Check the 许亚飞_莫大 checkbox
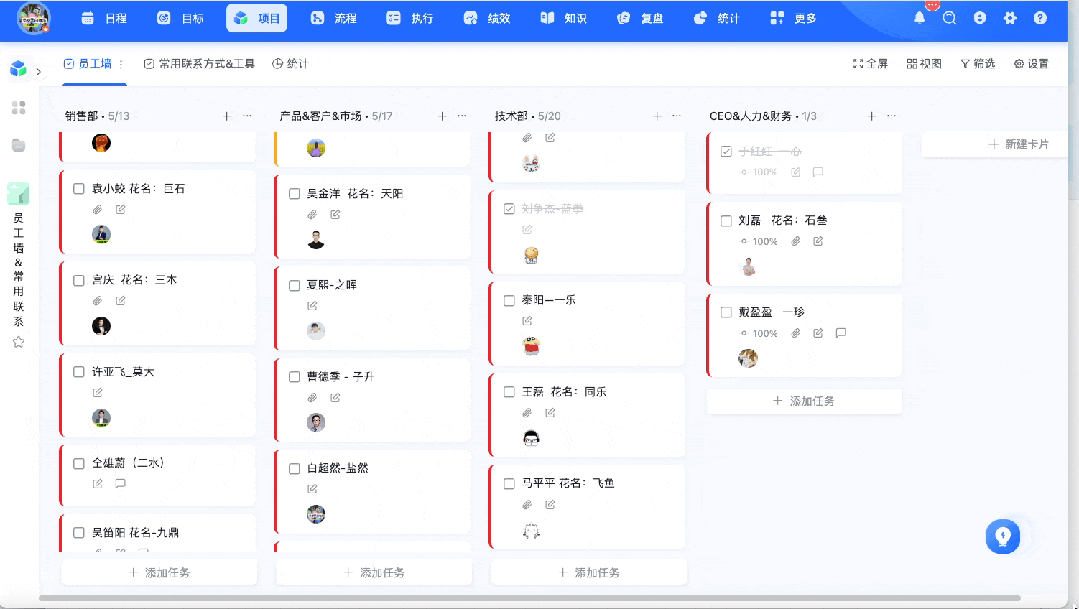 79,372
